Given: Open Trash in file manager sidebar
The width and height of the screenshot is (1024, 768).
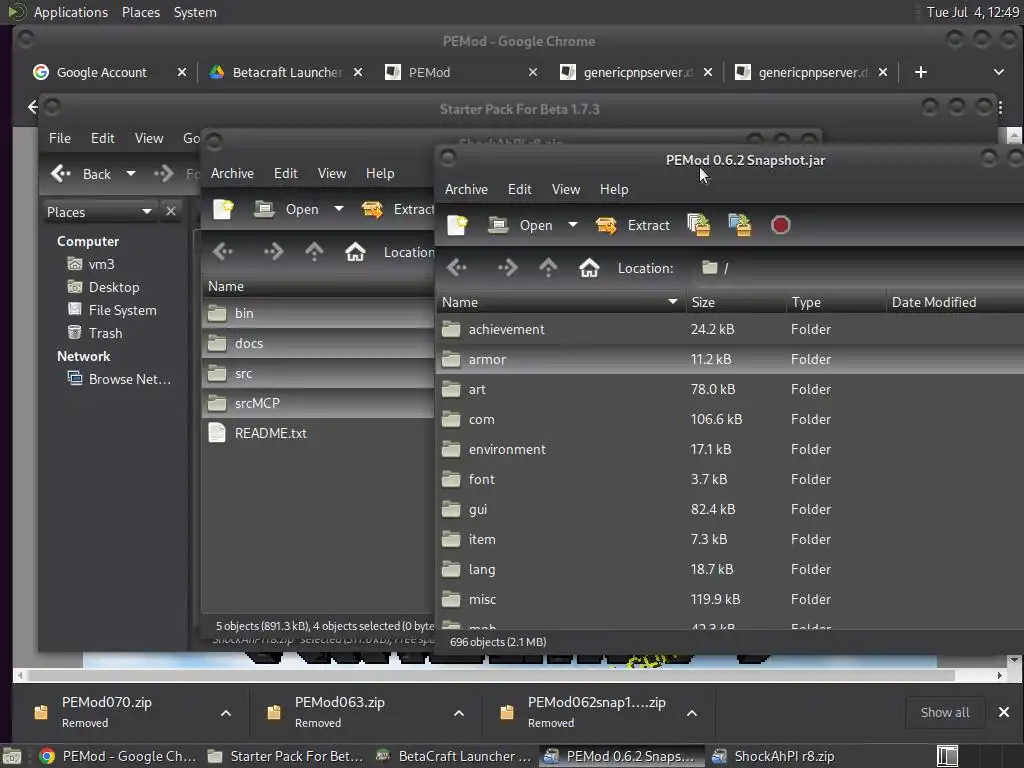Looking at the screenshot, I should (95, 333).
